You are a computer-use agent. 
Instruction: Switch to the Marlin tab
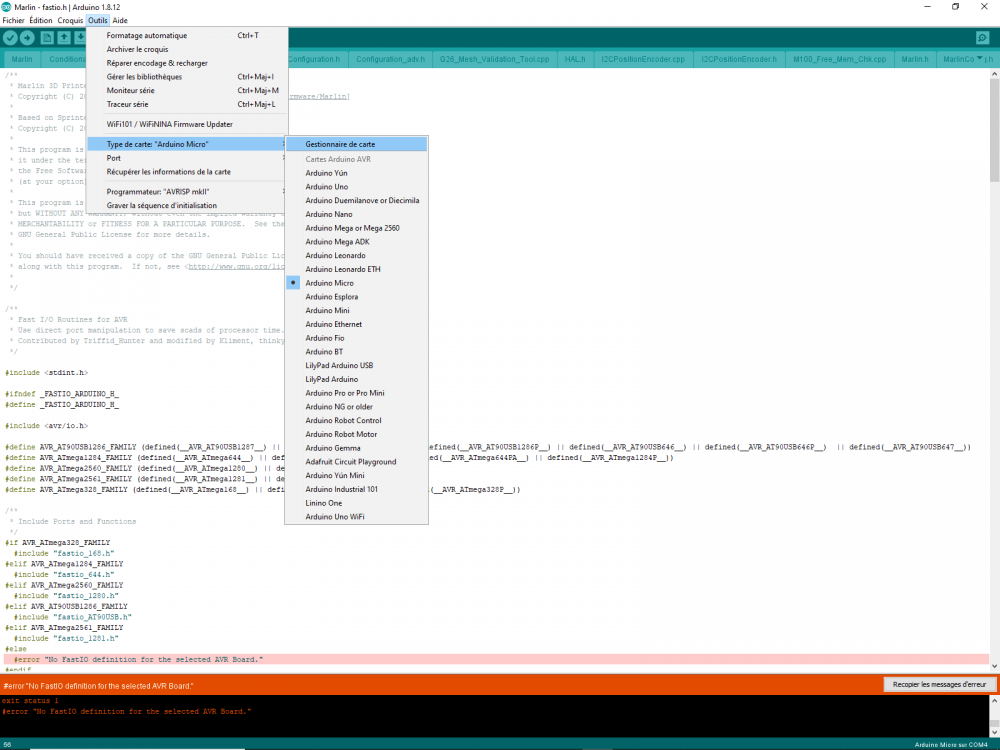click(x=22, y=59)
